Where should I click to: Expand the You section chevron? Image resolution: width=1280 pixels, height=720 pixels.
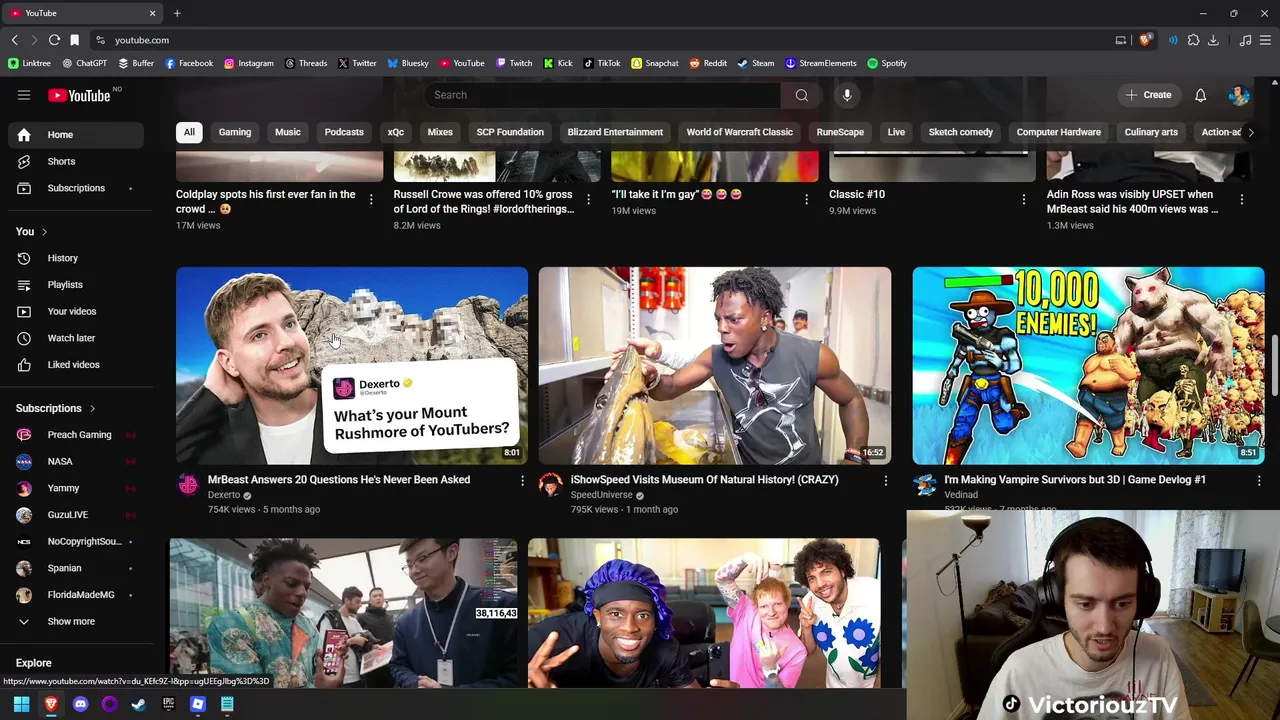point(44,232)
